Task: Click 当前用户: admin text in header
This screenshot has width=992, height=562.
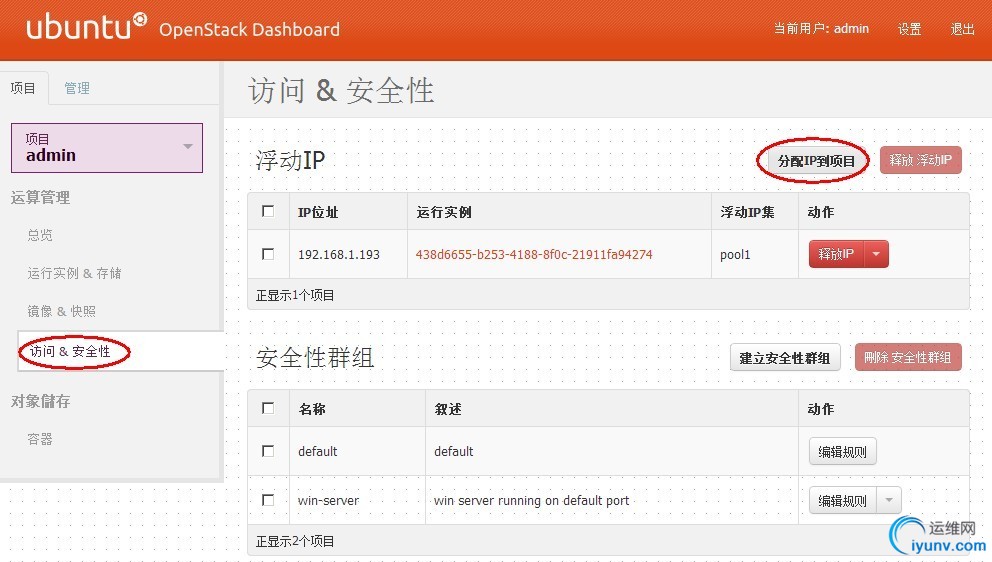Action: pos(821,28)
